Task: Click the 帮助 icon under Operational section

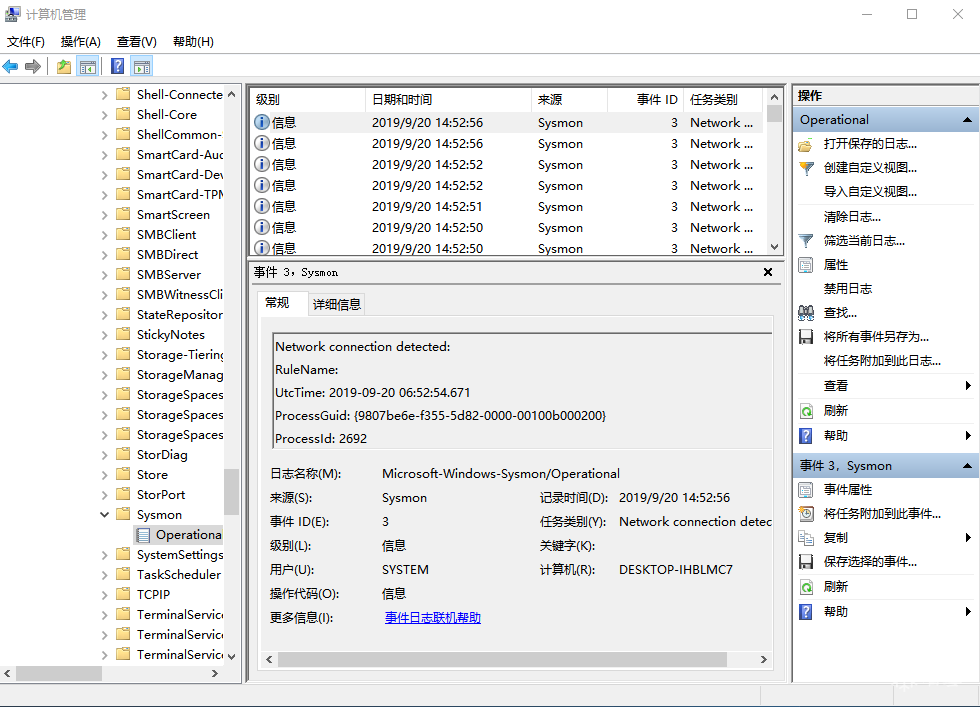Action: [x=806, y=436]
